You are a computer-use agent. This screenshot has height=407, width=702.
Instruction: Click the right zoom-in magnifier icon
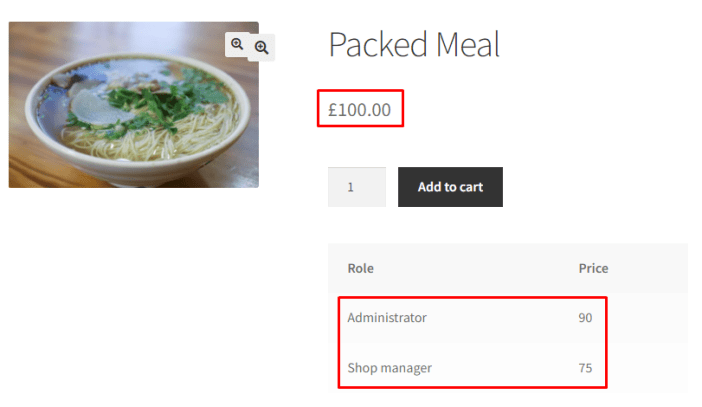261,47
